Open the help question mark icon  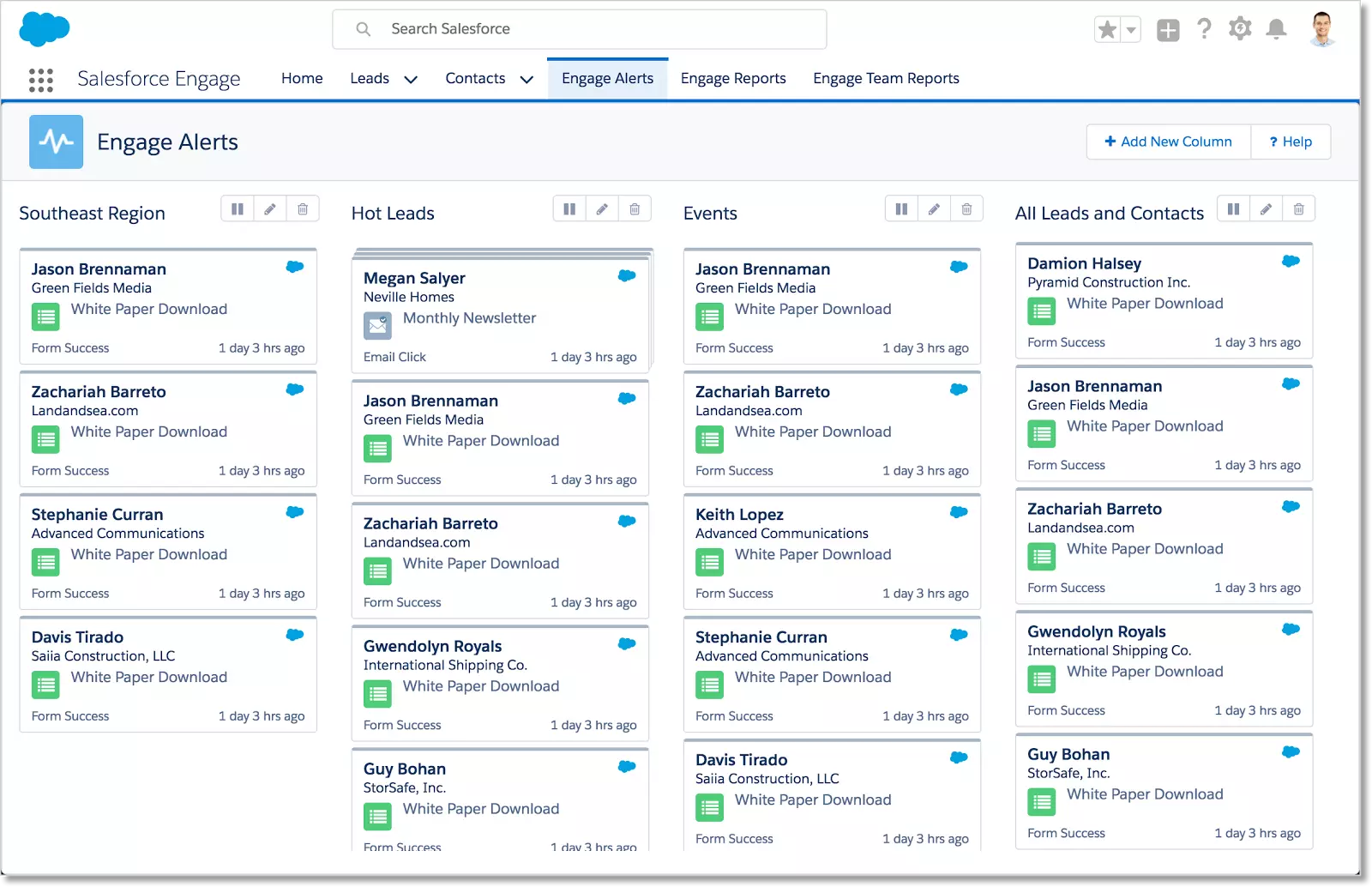tap(1204, 29)
